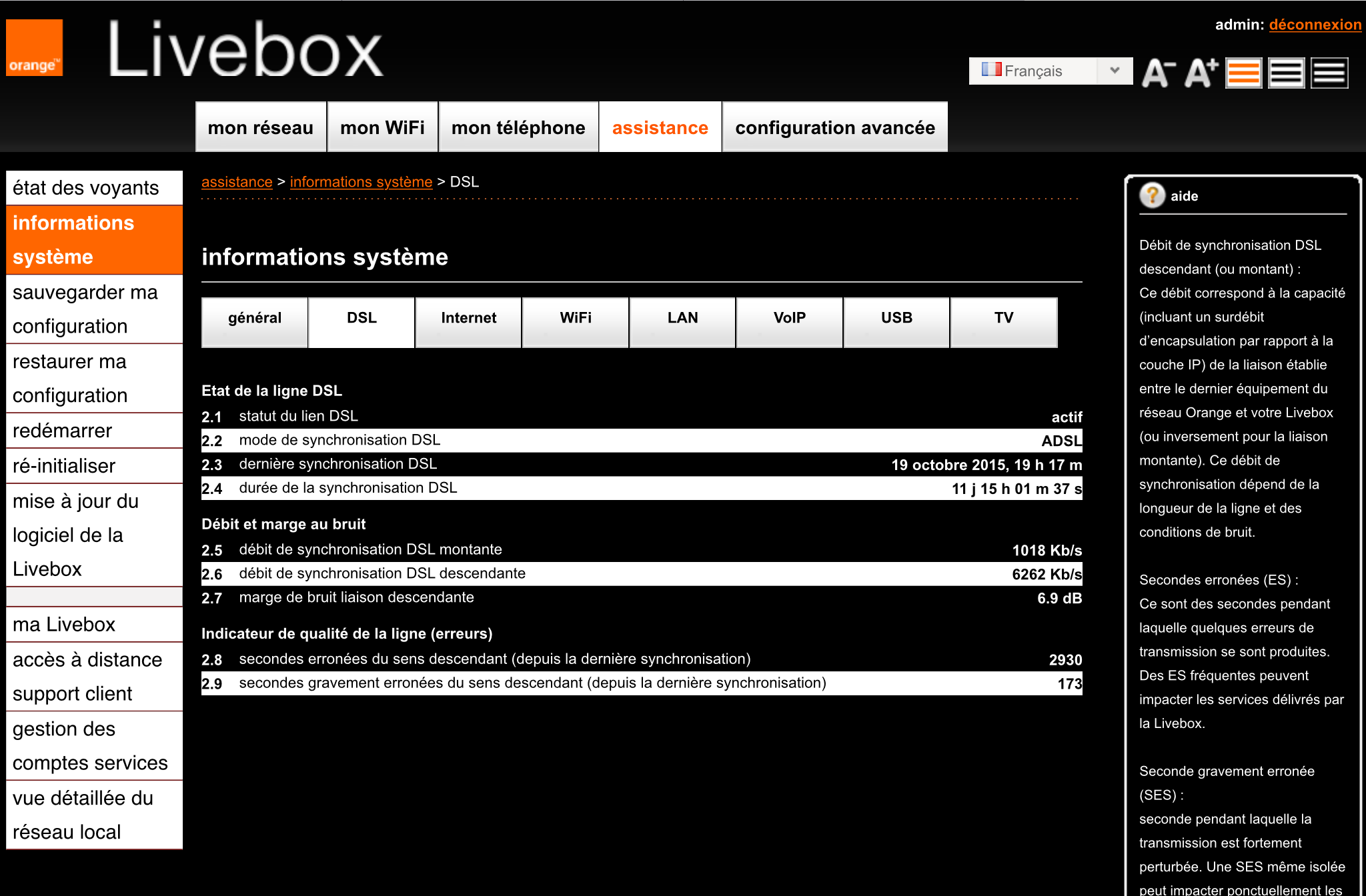Image resolution: width=1366 pixels, height=896 pixels.
Task: Click the language dropdown arrow
Action: (1115, 71)
